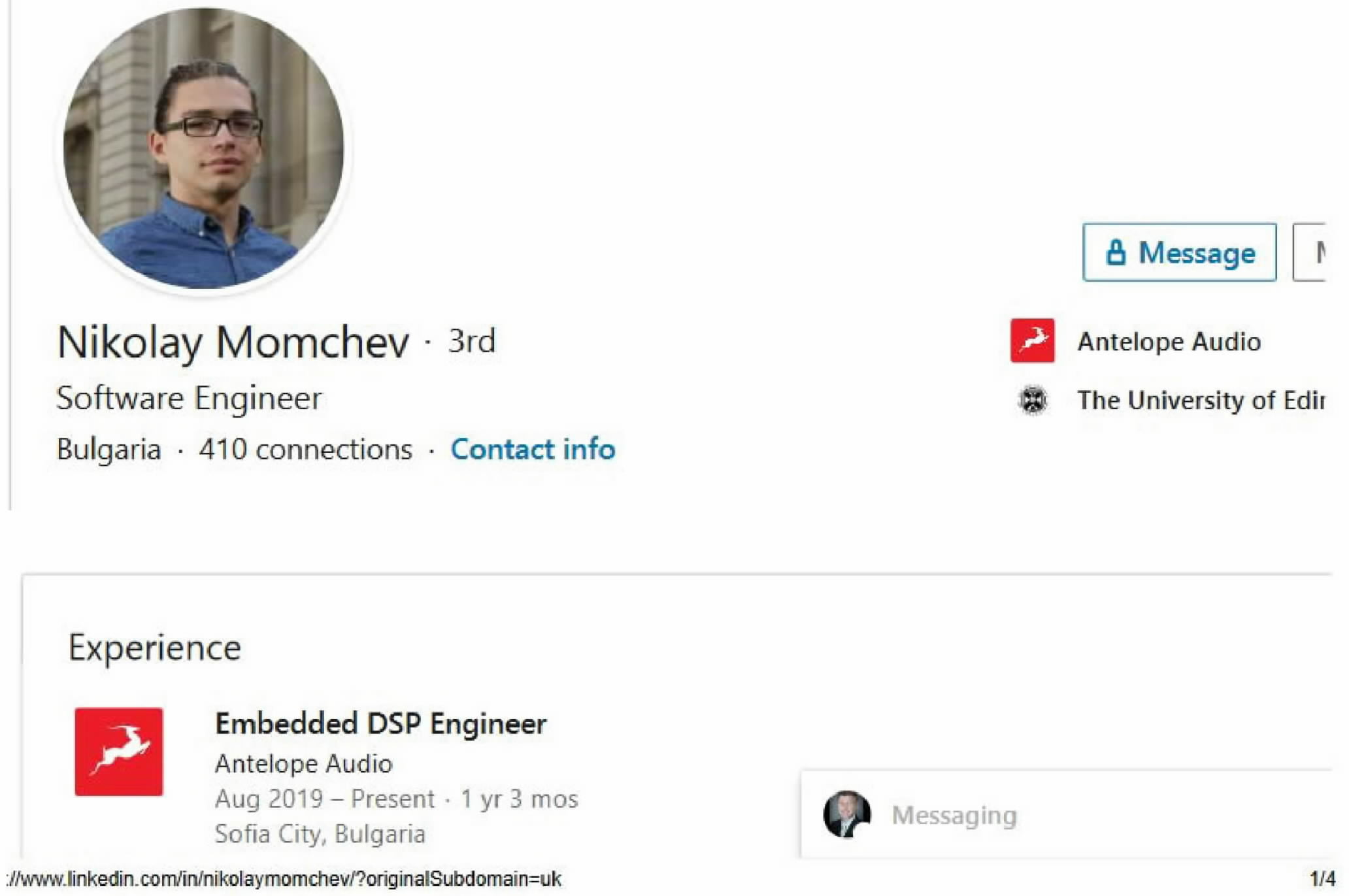The height and width of the screenshot is (896, 1349).
Task: Click Antelope Audio beneath Embedded DSP Engineer
Action: click(303, 763)
